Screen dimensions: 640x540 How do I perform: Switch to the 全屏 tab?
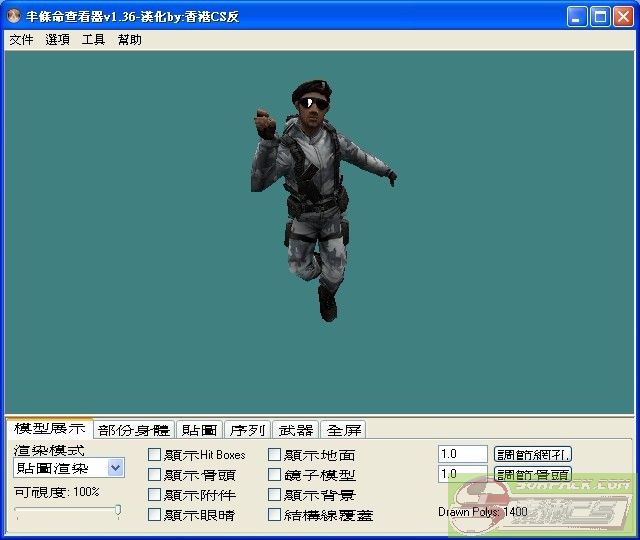(x=344, y=430)
